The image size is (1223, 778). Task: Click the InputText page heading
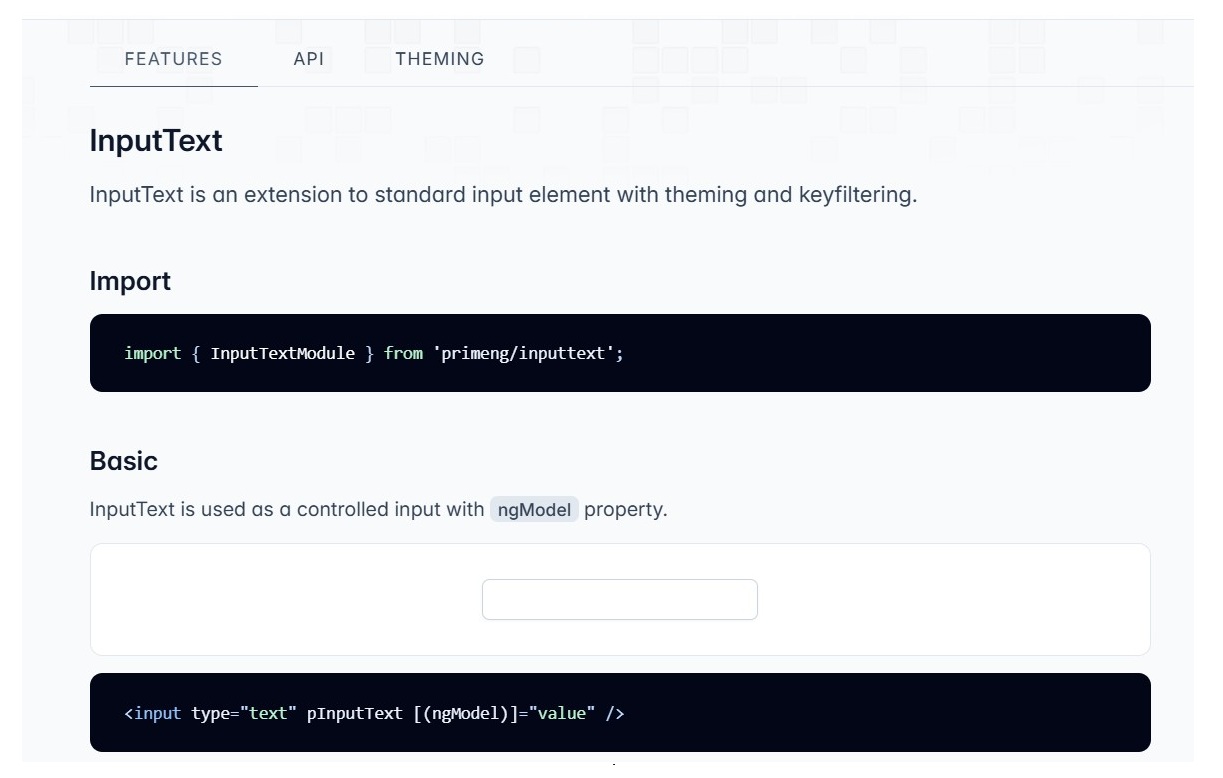(x=156, y=141)
